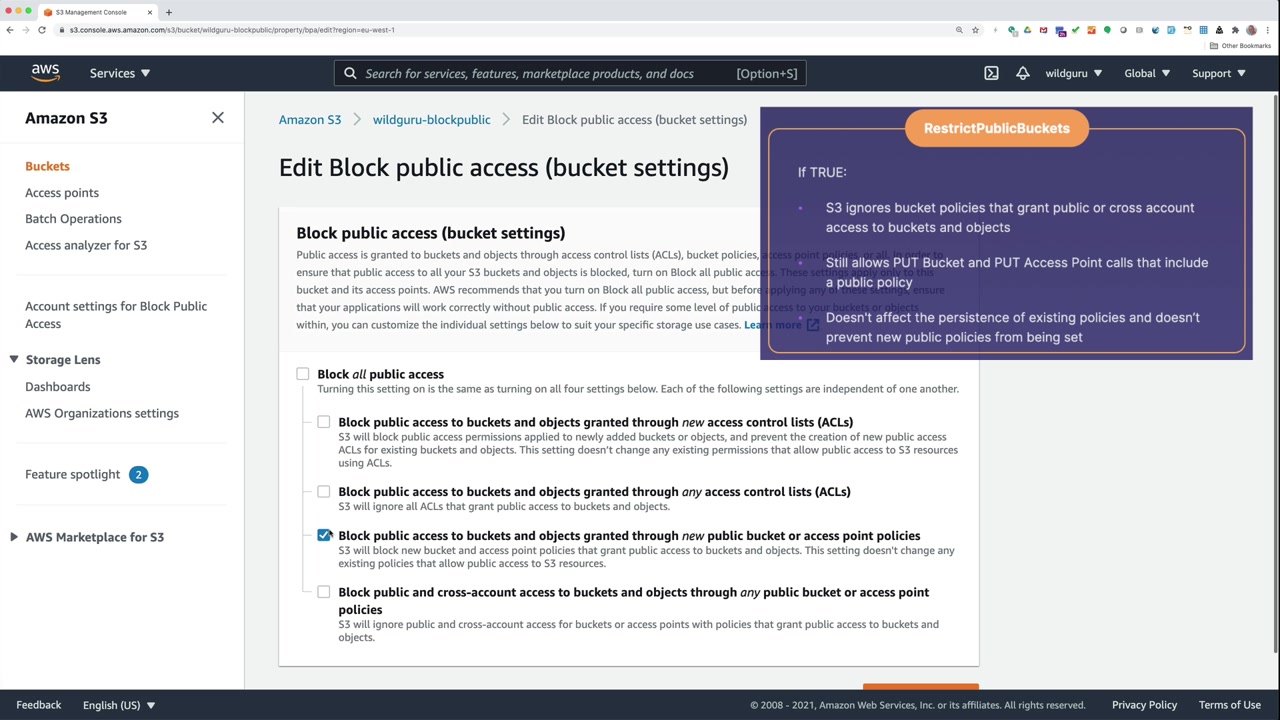Focus the AWS services search field
The image size is (1280, 720).
point(570,73)
